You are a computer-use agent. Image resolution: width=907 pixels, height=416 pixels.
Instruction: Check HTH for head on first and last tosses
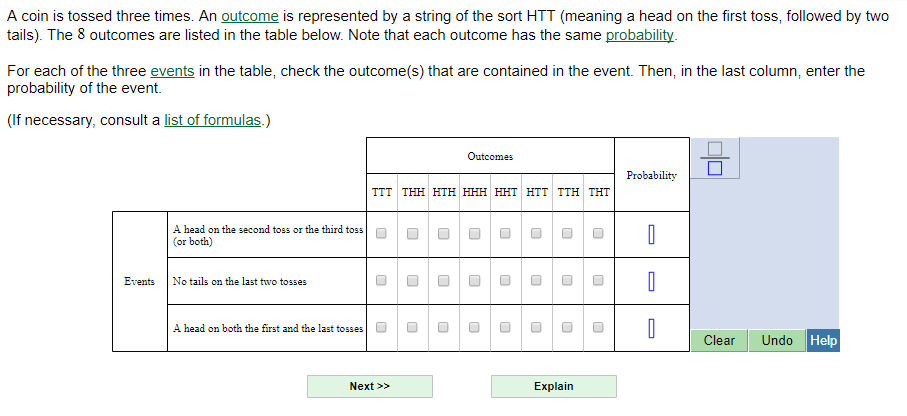pos(443,327)
